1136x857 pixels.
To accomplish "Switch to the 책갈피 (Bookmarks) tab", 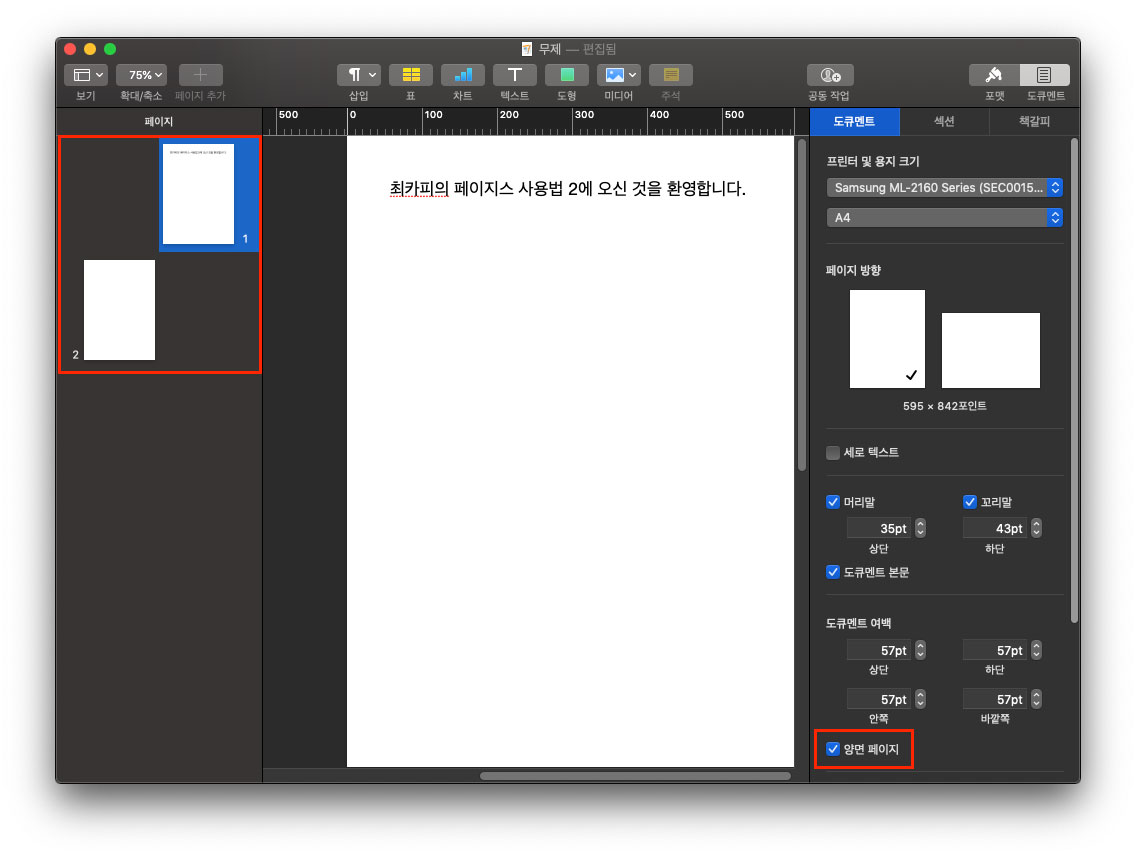I will click(x=1034, y=122).
